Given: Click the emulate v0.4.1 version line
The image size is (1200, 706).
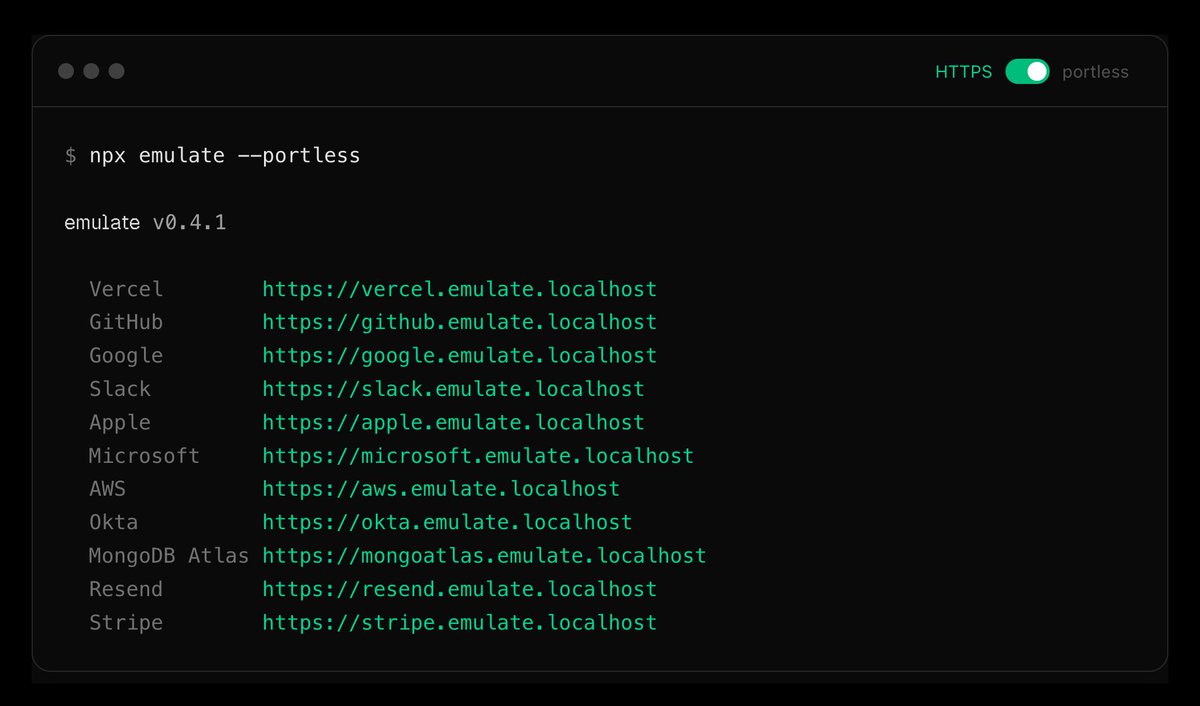Looking at the screenshot, I should point(145,222).
